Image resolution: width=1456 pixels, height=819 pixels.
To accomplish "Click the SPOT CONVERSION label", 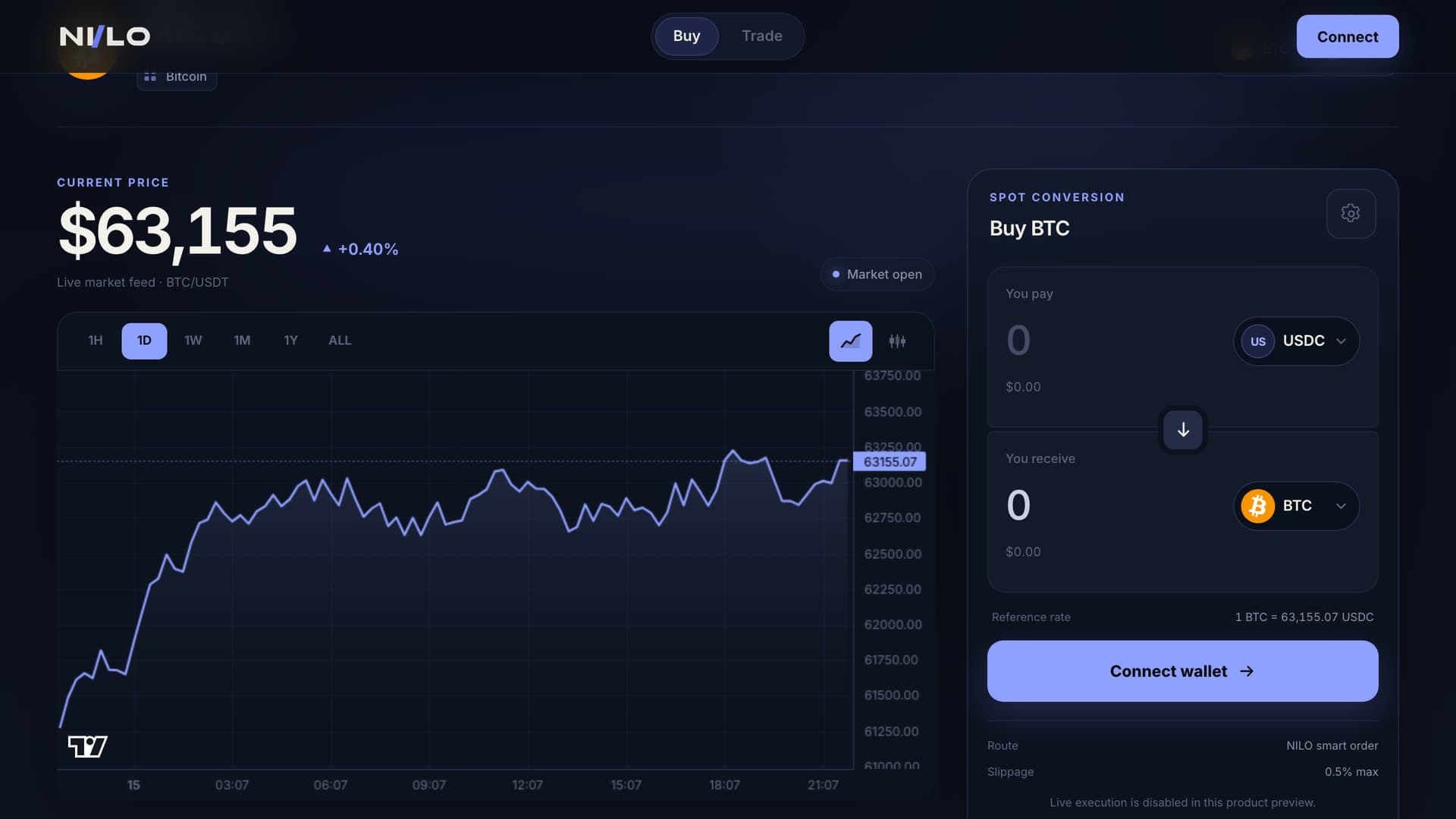I will (1057, 197).
